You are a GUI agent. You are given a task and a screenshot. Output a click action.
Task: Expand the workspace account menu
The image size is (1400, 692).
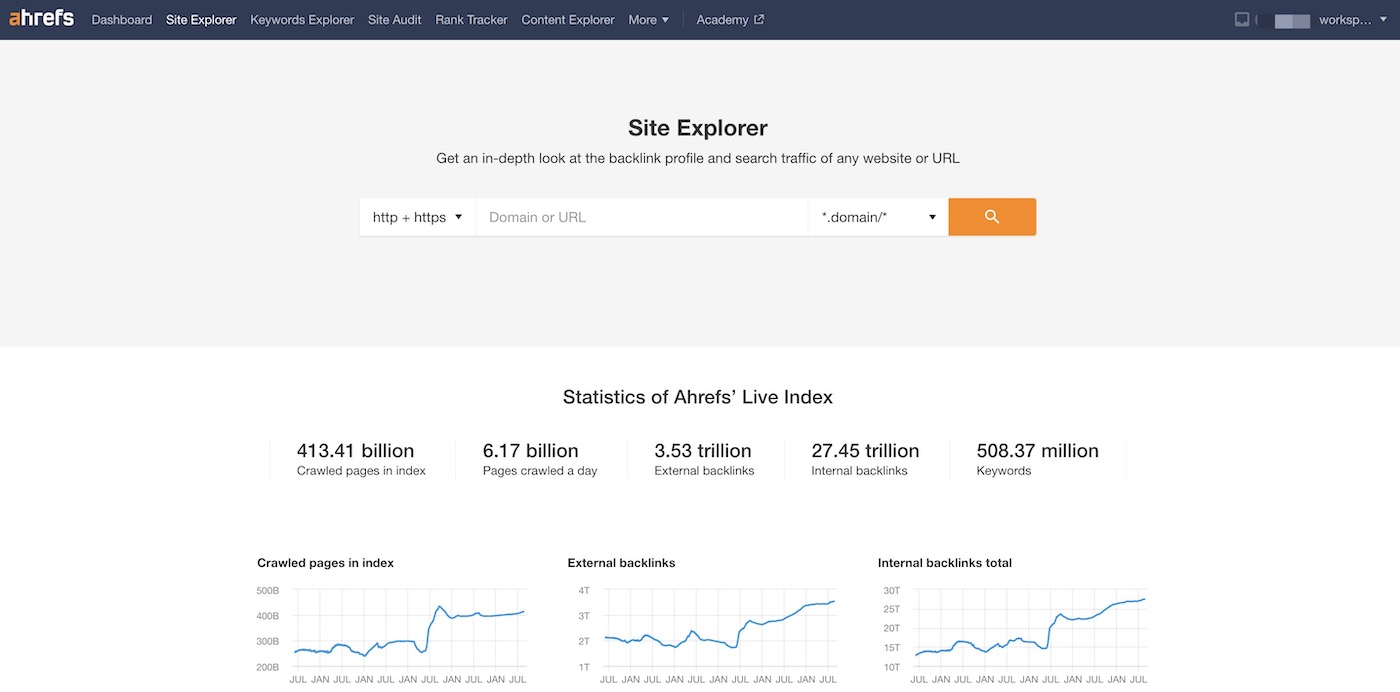(1353, 20)
